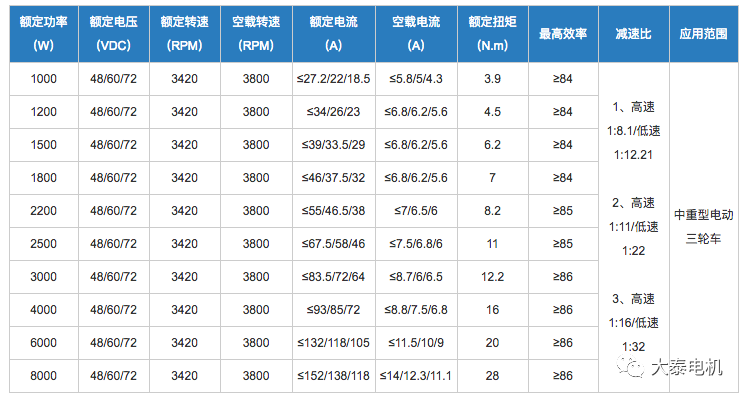Screen dimensions: 746x399
Task: Click the ≥85 efficiency cell for 2200W
Action: pyautogui.click(x=563, y=211)
